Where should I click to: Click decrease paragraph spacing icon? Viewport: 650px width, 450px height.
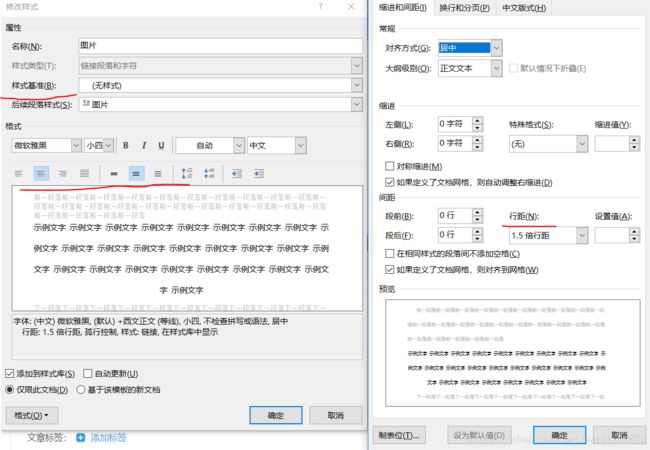coord(209,174)
